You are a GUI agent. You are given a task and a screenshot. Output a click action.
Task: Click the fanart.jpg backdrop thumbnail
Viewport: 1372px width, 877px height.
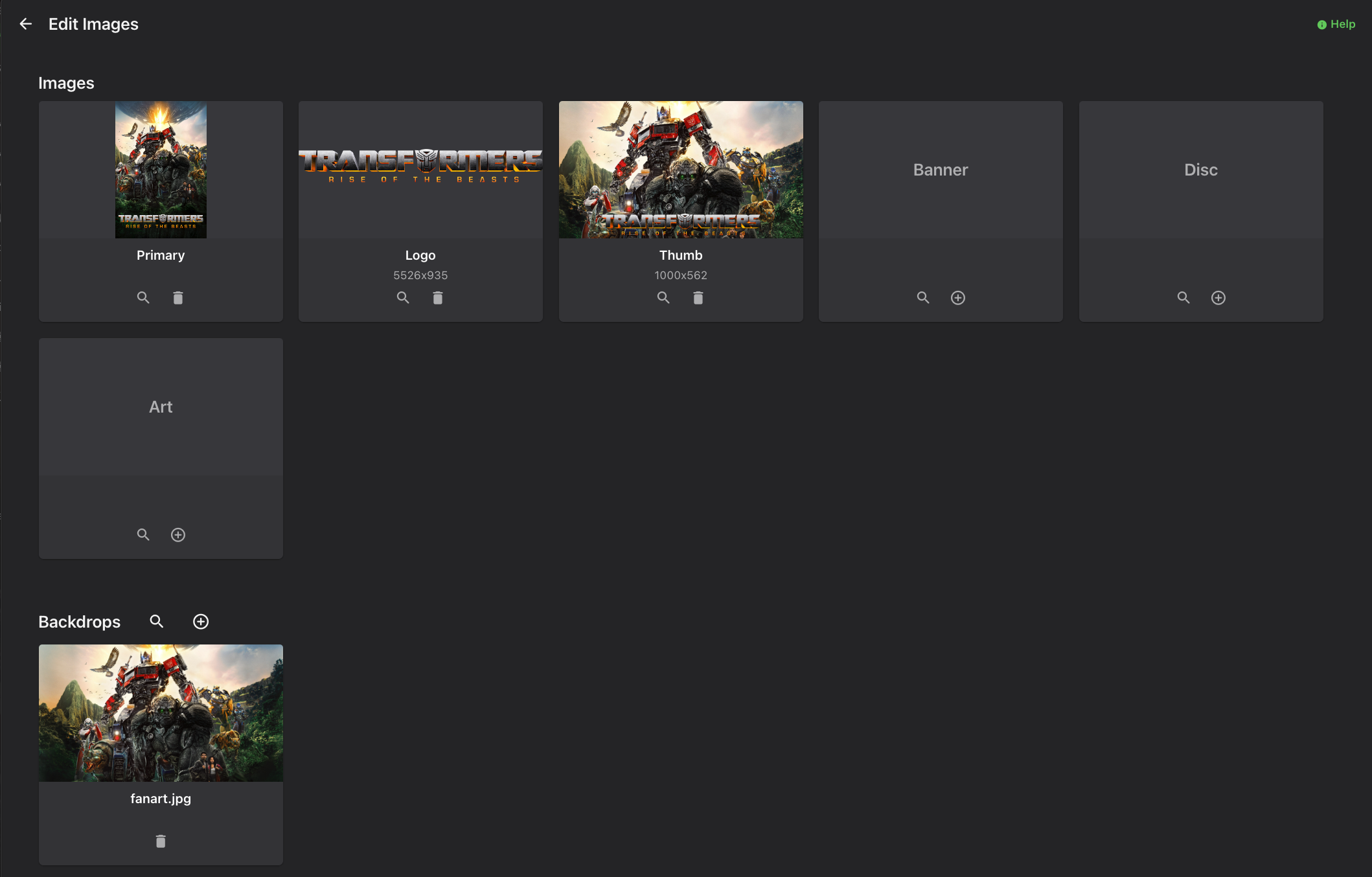[x=161, y=712]
